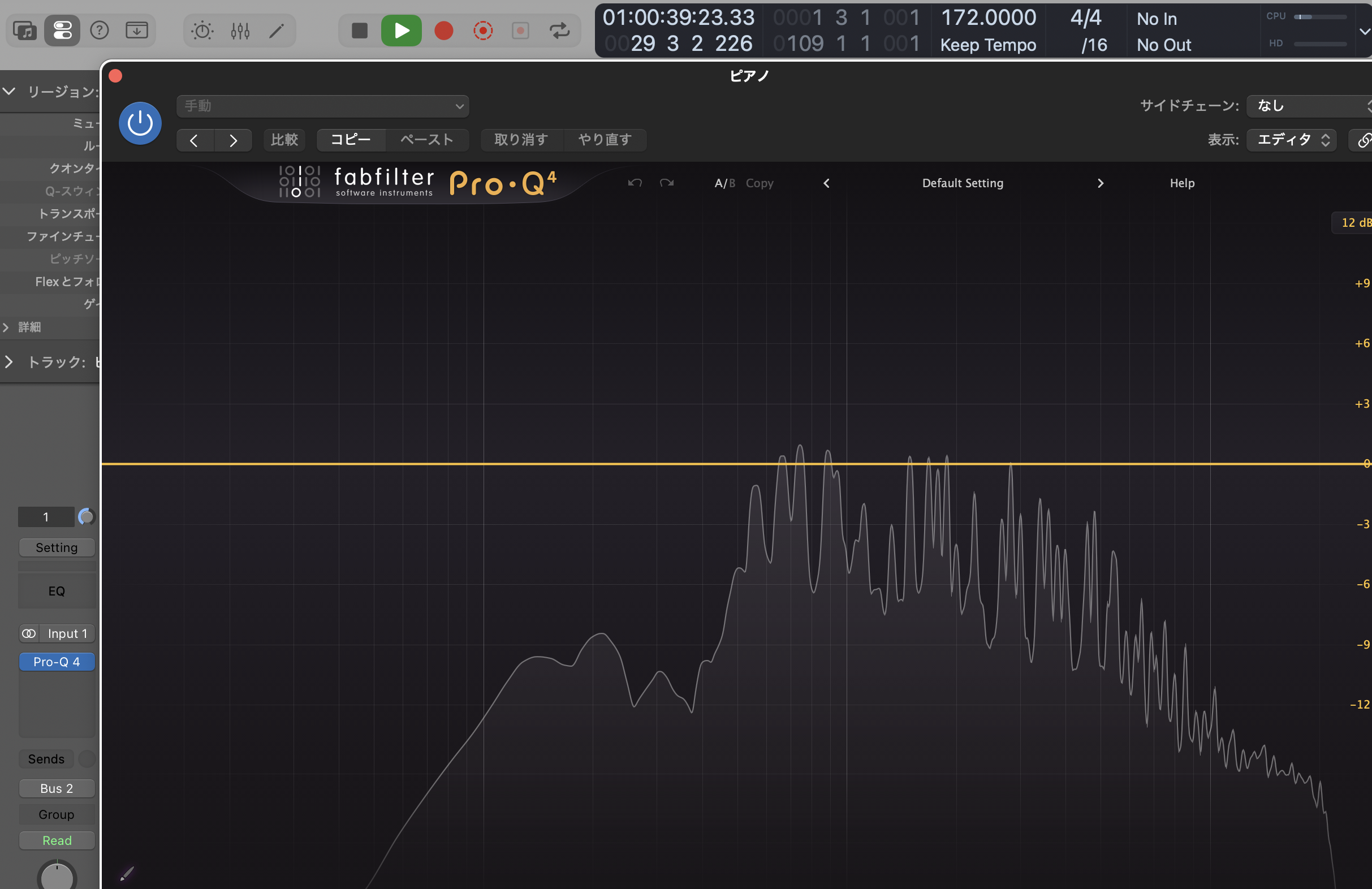
Task: Open the 12 dB display range selector
Action: coord(1352,223)
